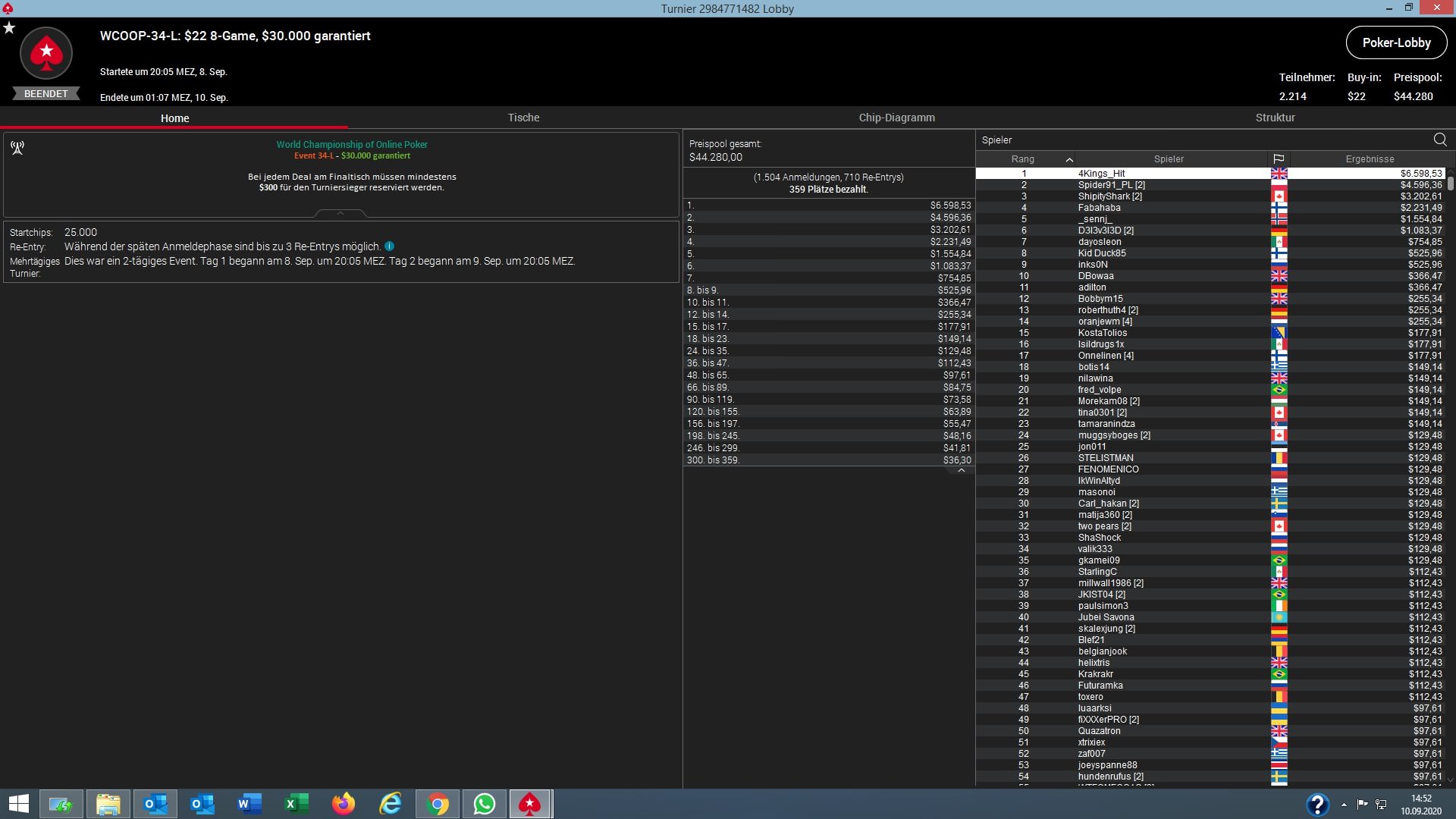1456x819 pixels.
Task: Click the Re-Entry info icon
Action: click(389, 246)
